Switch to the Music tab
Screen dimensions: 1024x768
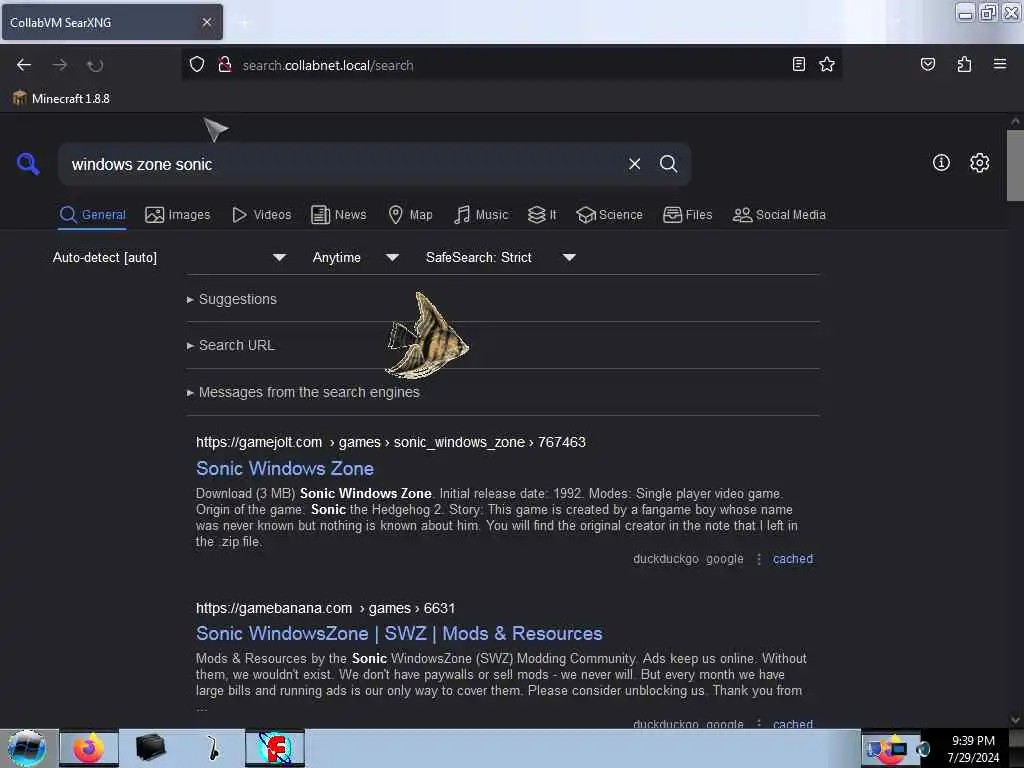(x=481, y=215)
